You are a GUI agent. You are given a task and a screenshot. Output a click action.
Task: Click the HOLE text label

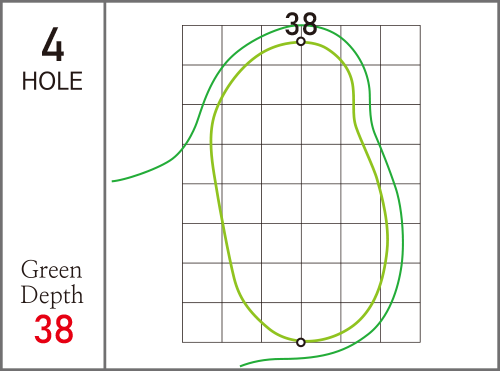52,81
